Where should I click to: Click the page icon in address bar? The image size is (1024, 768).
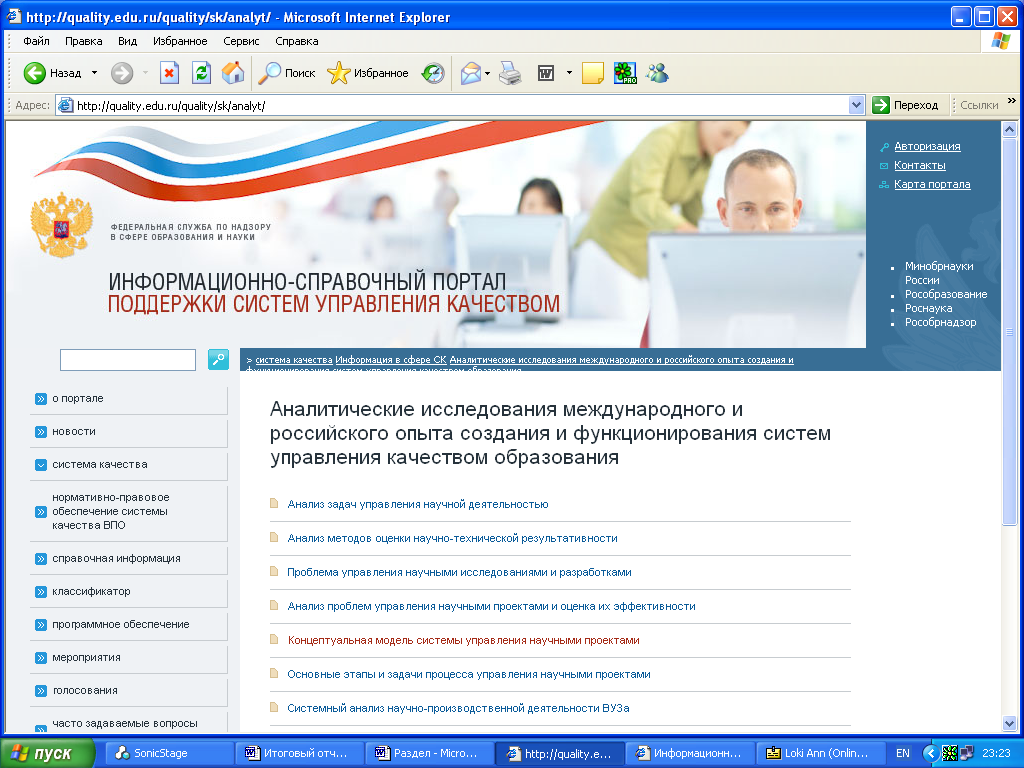[65, 105]
